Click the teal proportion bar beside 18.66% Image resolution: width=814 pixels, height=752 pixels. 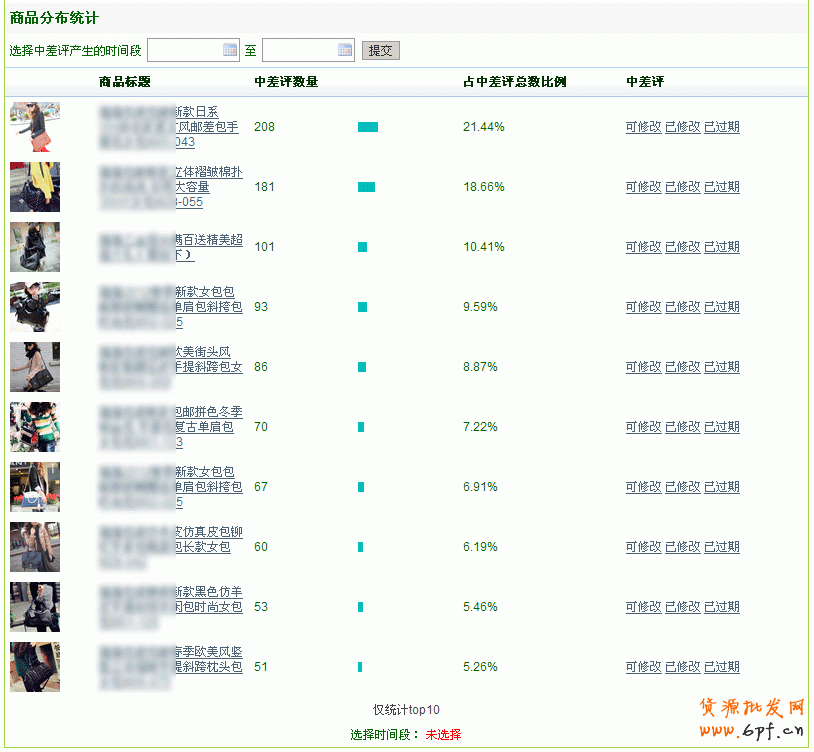pos(366,187)
